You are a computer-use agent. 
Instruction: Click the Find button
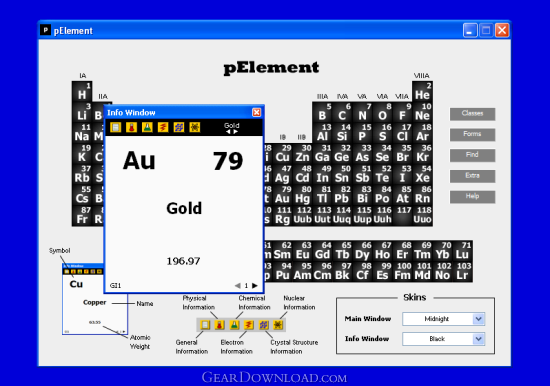click(x=472, y=155)
